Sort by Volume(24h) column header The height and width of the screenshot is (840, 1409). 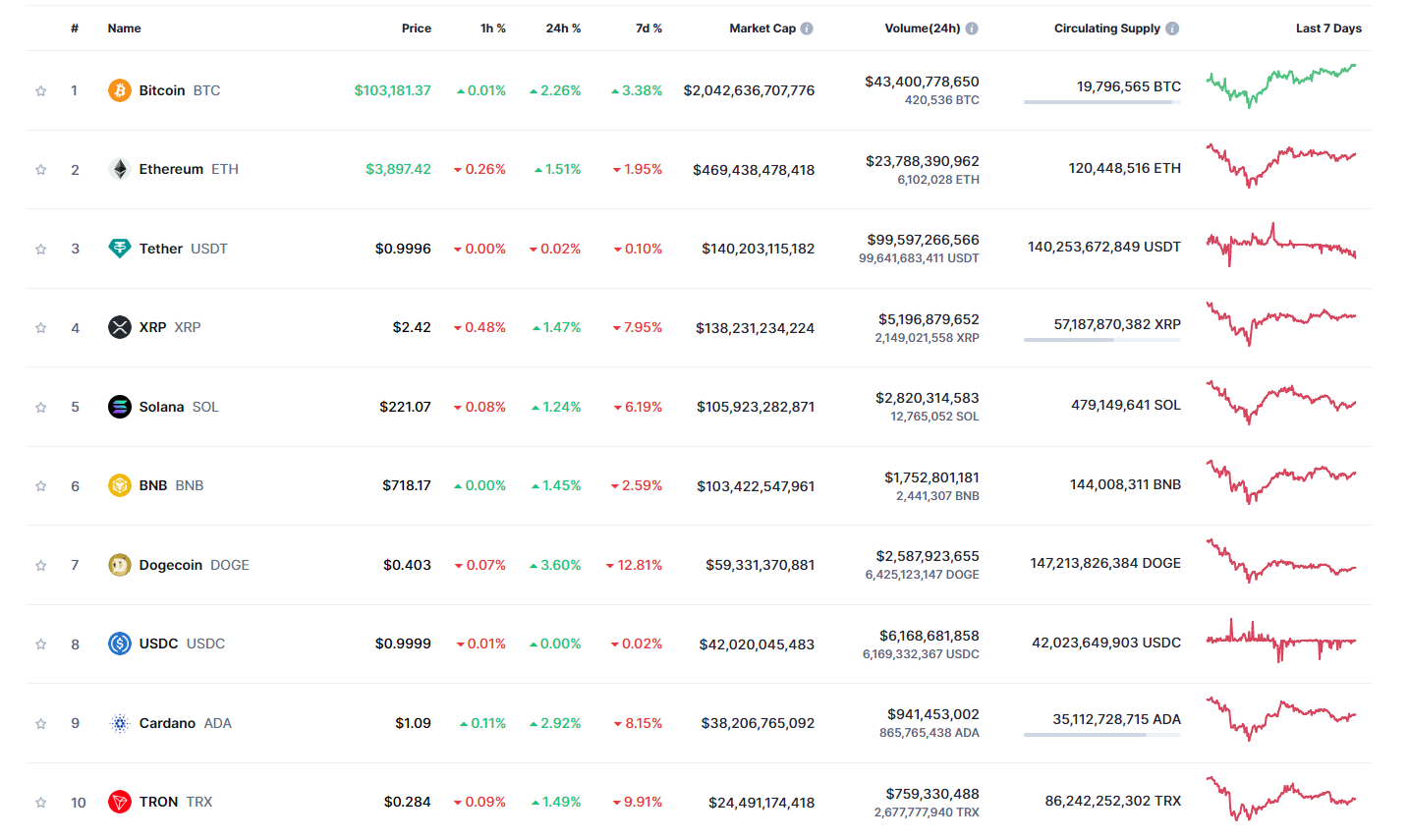(923, 28)
